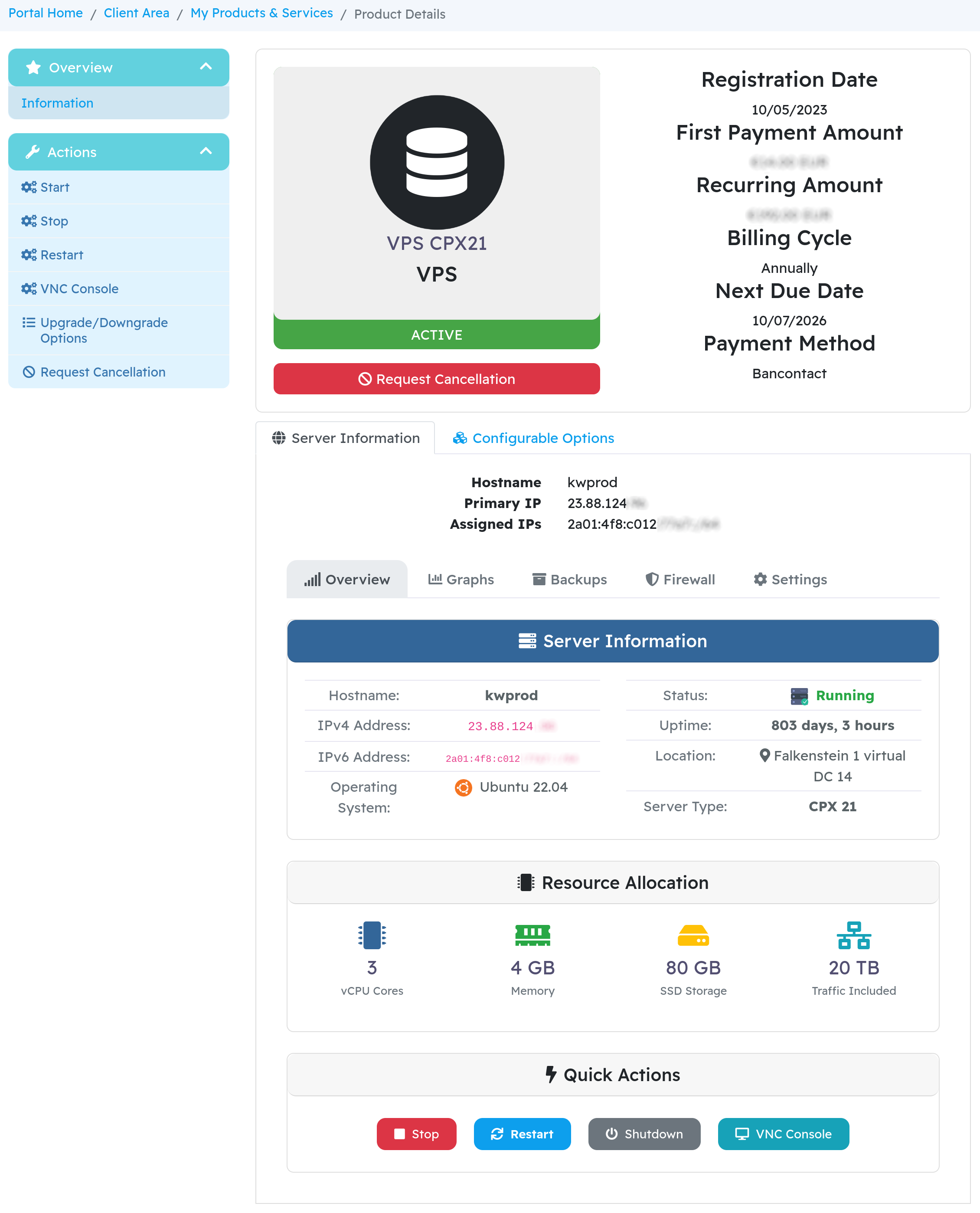
Task: Click the server icon in the blue Server Information header
Action: 527,641
